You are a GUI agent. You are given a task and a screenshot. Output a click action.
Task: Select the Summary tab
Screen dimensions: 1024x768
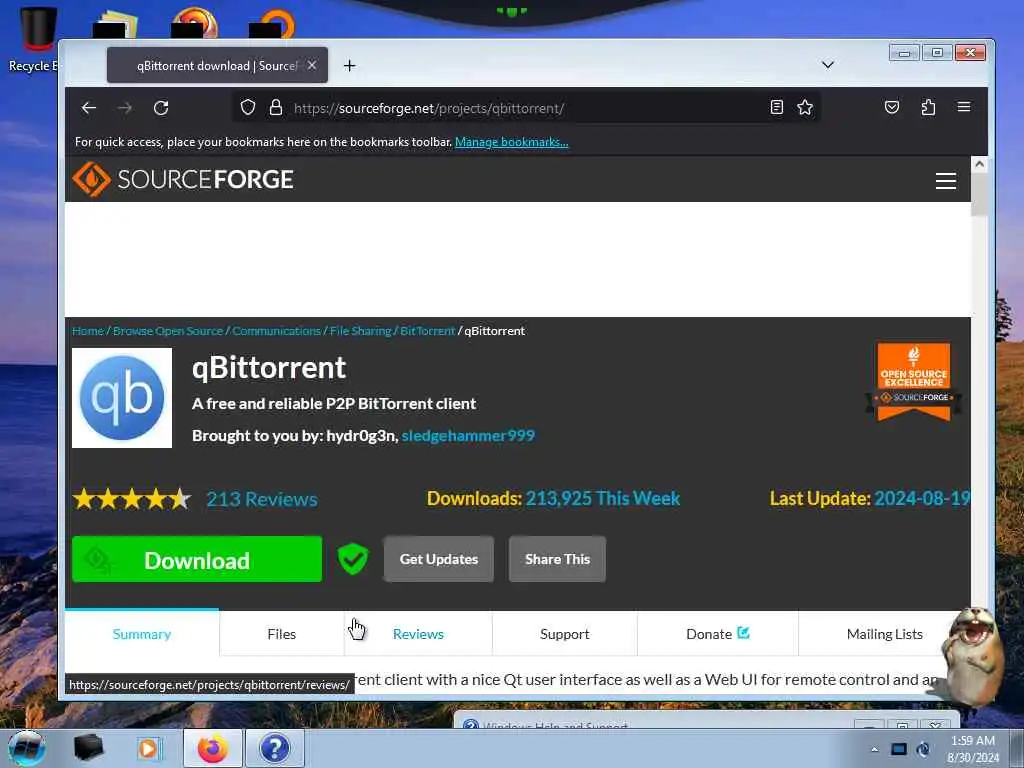tap(142, 633)
